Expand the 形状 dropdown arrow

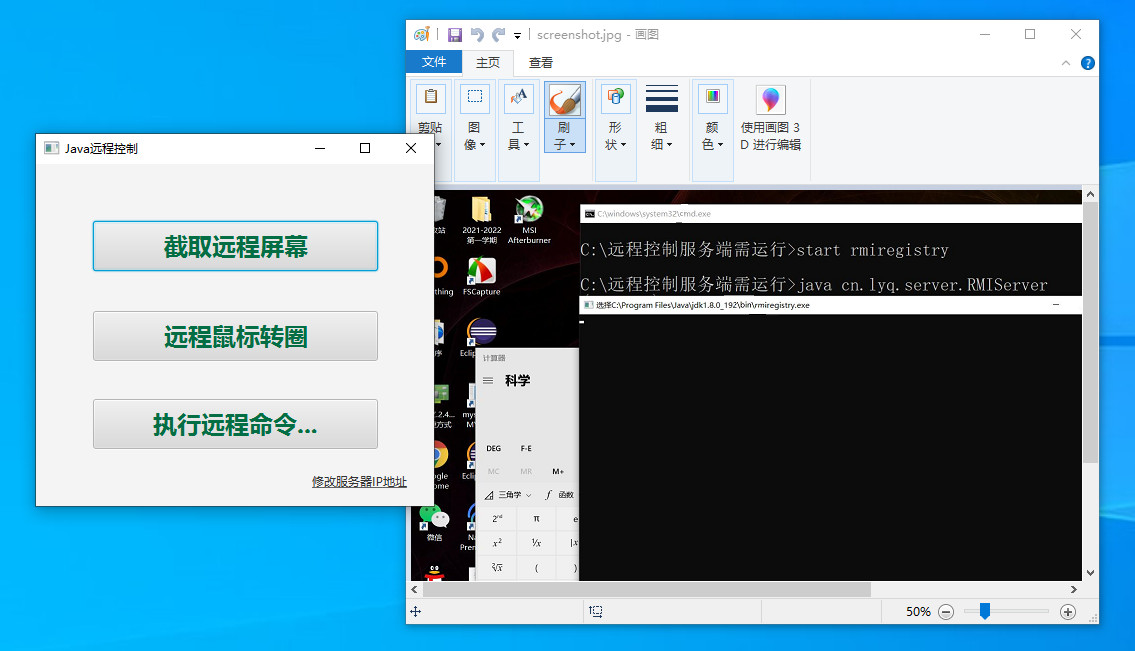click(x=623, y=145)
